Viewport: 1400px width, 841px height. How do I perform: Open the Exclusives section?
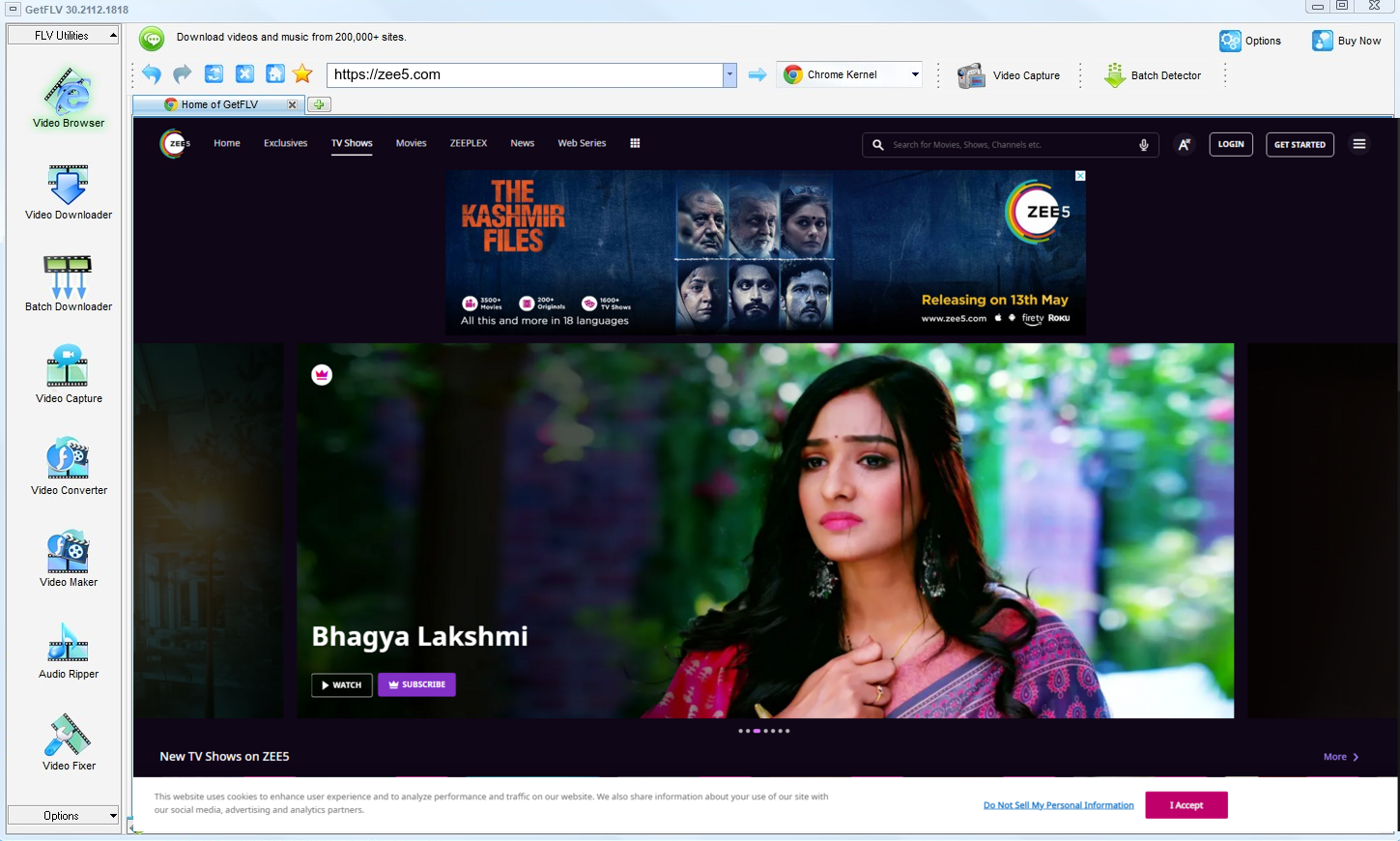[x=286, y=143]
